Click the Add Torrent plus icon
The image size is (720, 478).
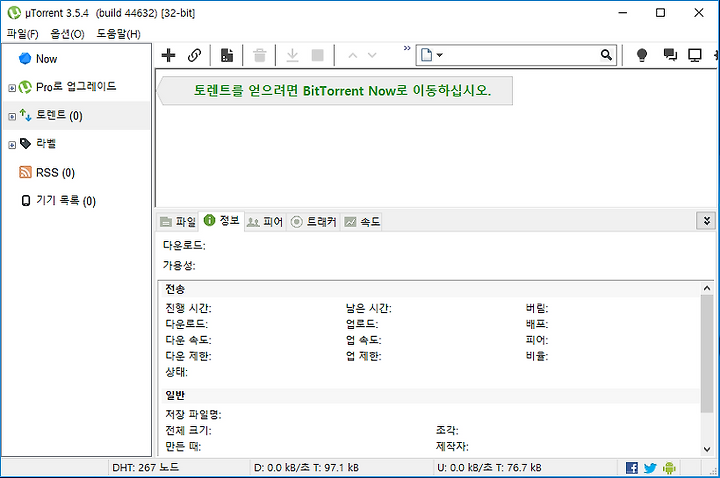point(169,55)
